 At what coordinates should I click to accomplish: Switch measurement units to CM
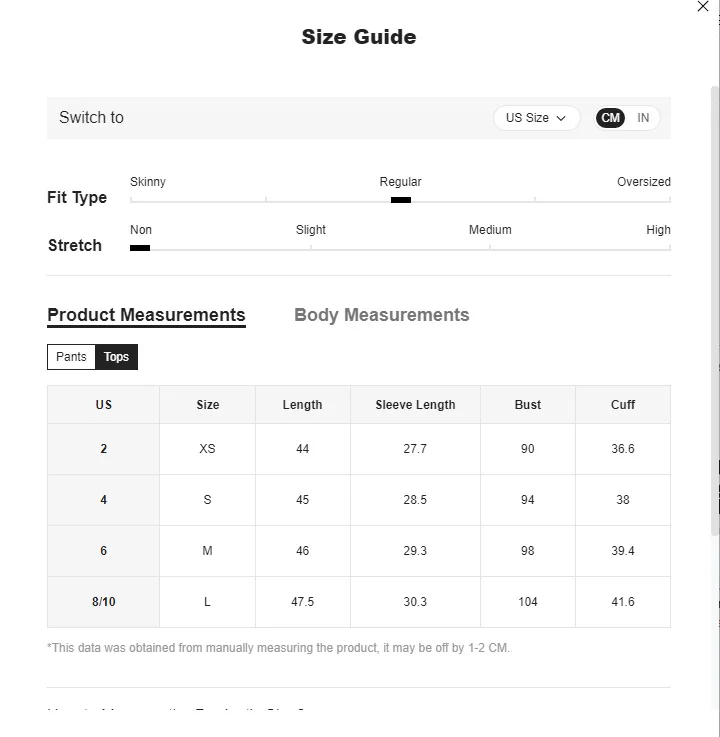click(611, 118)
